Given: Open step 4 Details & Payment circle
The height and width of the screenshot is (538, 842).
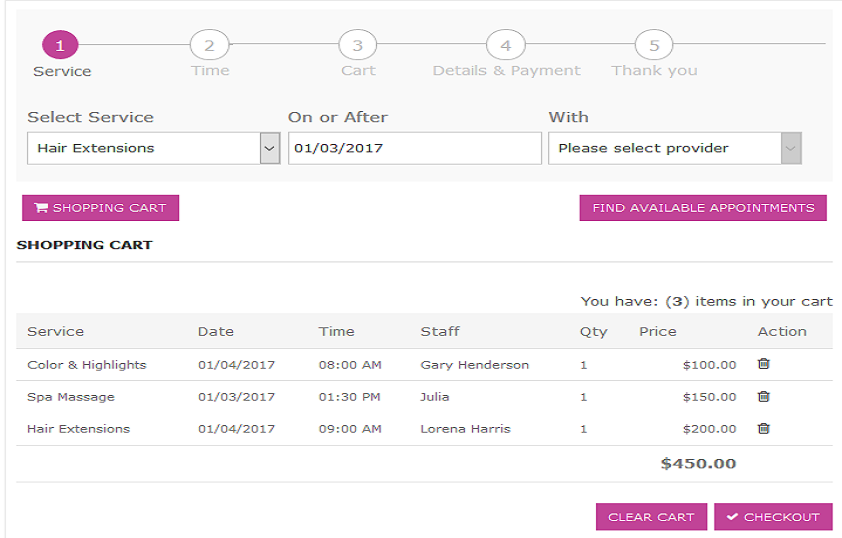Looking at the screenshot, I should [506, 45].
